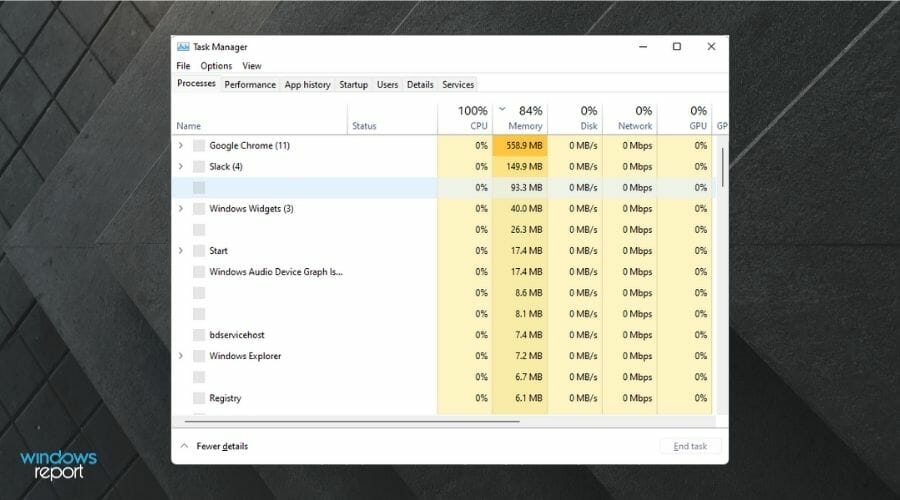The image size is (900, 500).
Task: Open the View menu
Action: 251,66
